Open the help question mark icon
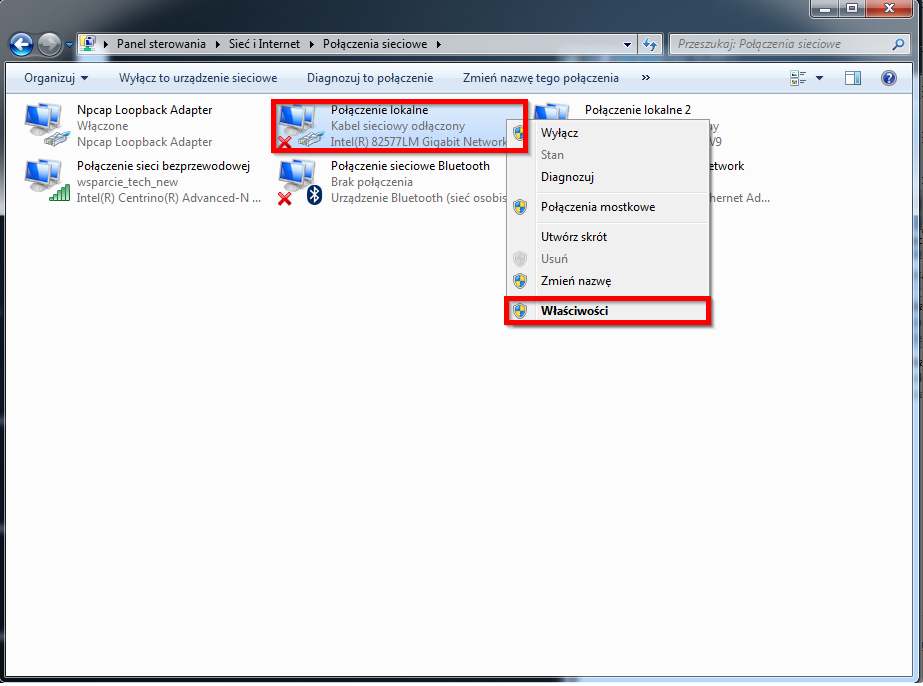923x686 pixels. click(888, 78)
